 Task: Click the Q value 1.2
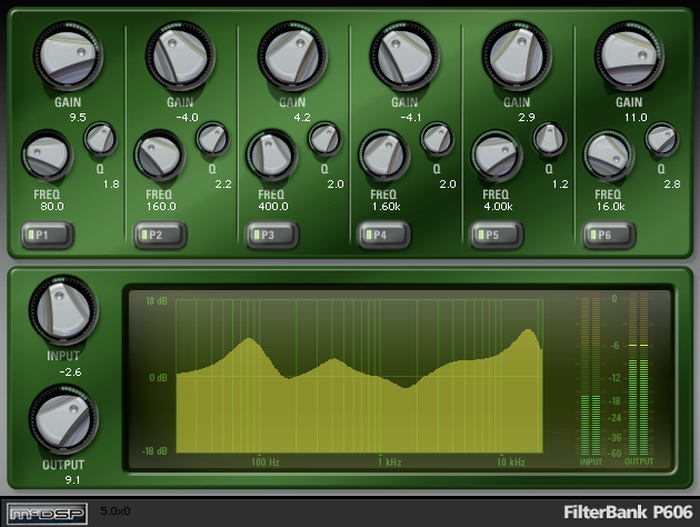[x=560, y=184]
